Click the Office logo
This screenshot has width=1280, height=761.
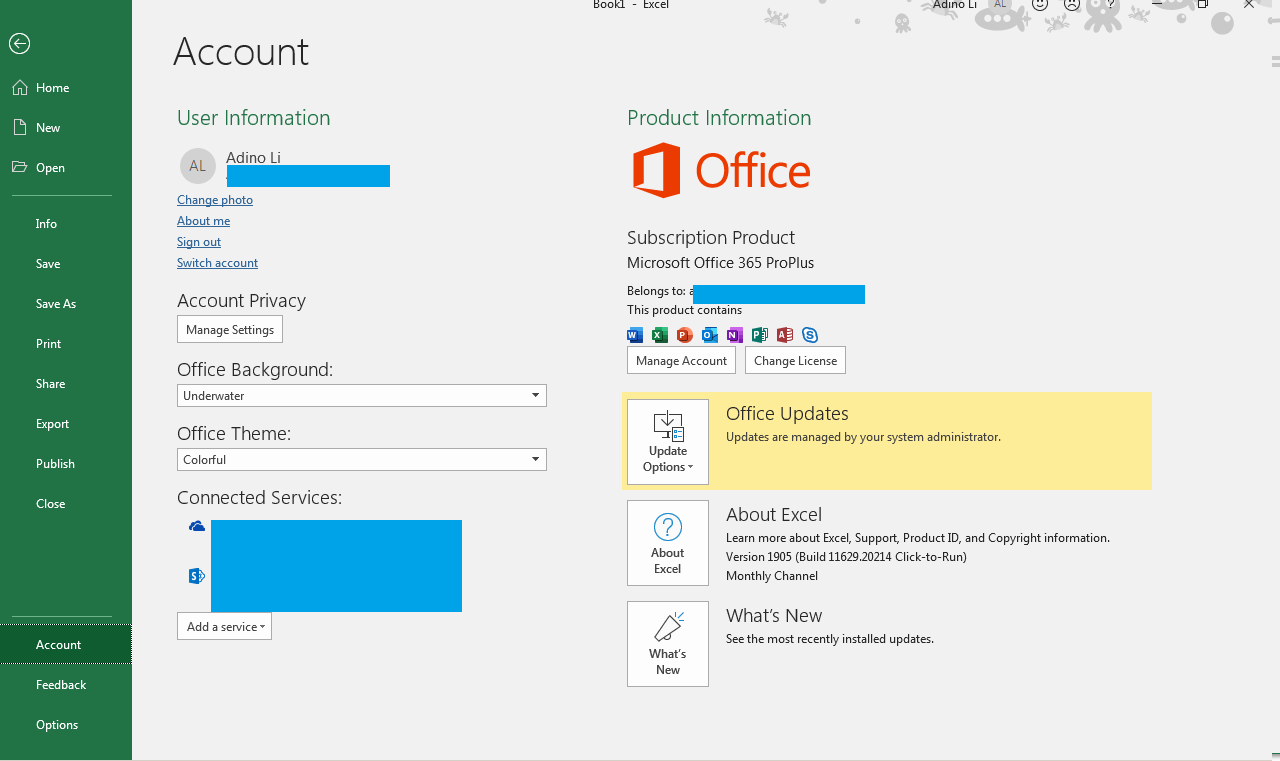pos(721,170)
